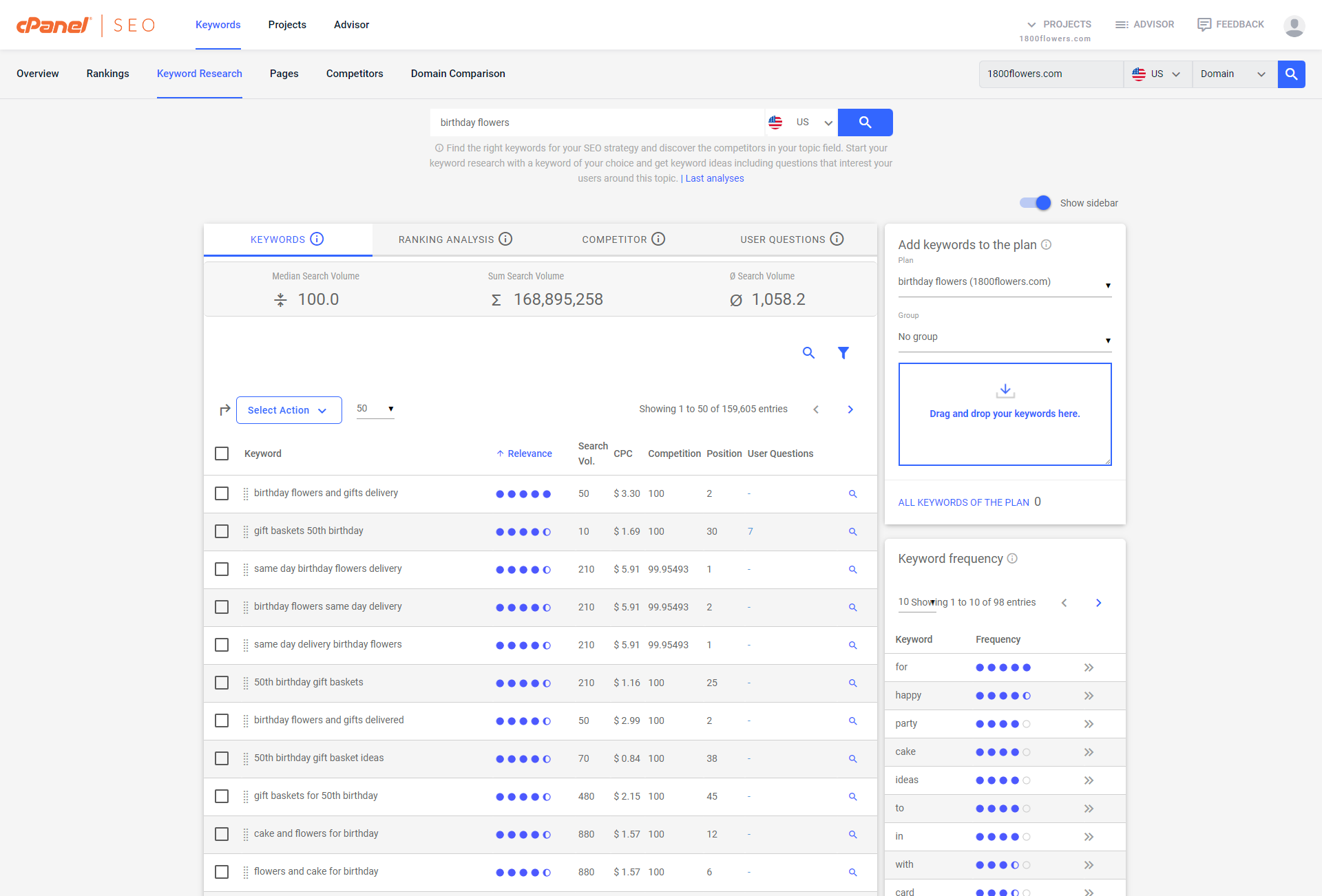Click double-chevron next to 'happy' frequency keyword

[x=1089, y=696]
